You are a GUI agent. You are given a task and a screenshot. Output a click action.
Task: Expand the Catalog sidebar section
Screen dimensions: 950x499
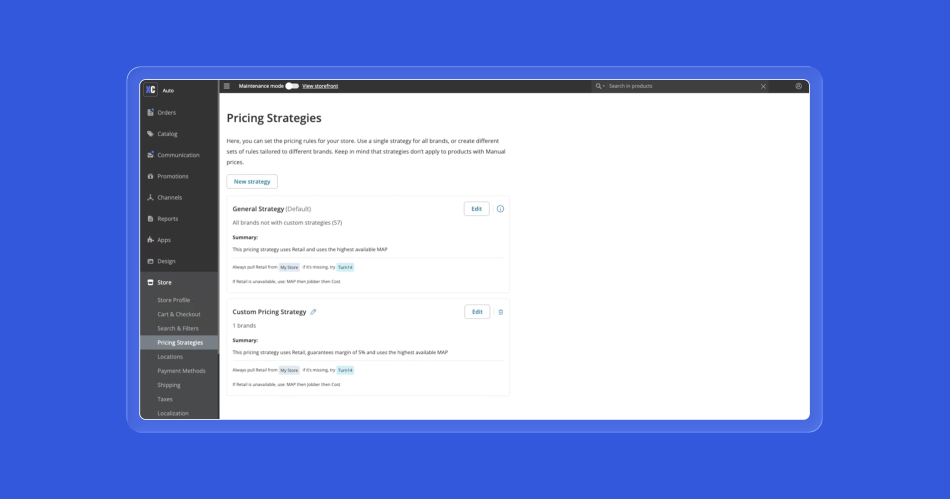click(167, 134)
